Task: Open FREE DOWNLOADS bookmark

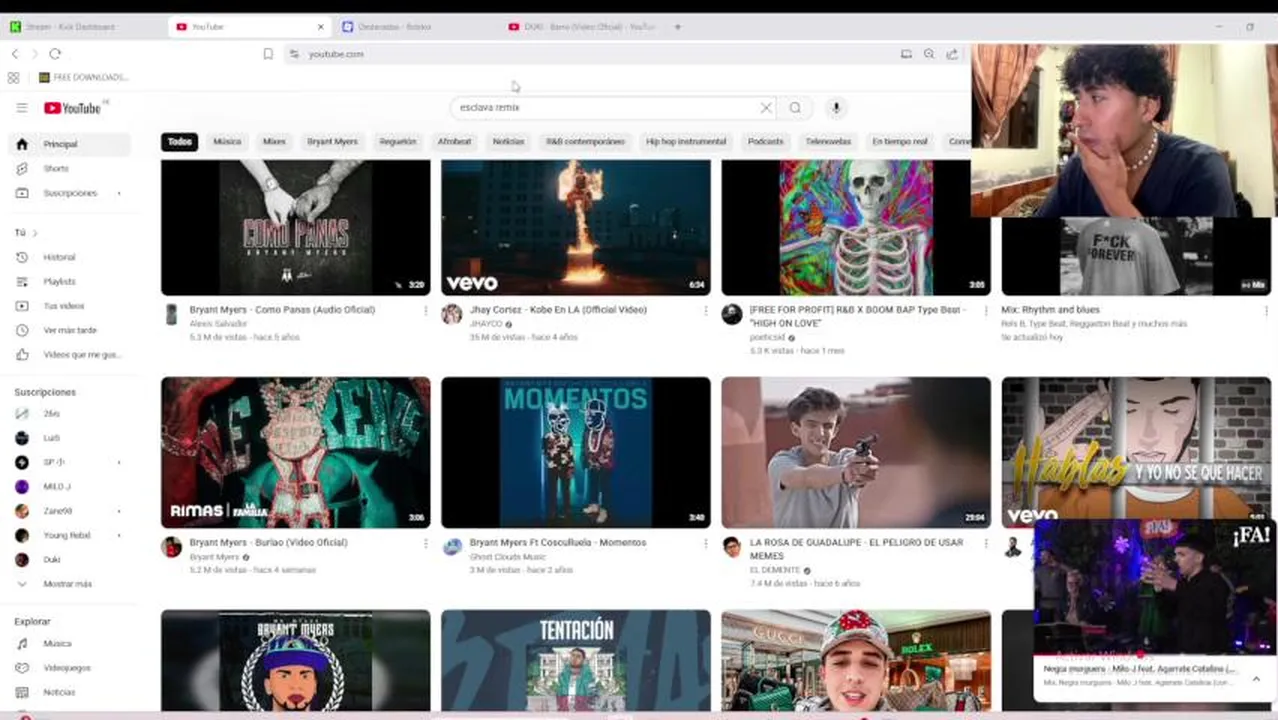Action: tap(84, 77)
